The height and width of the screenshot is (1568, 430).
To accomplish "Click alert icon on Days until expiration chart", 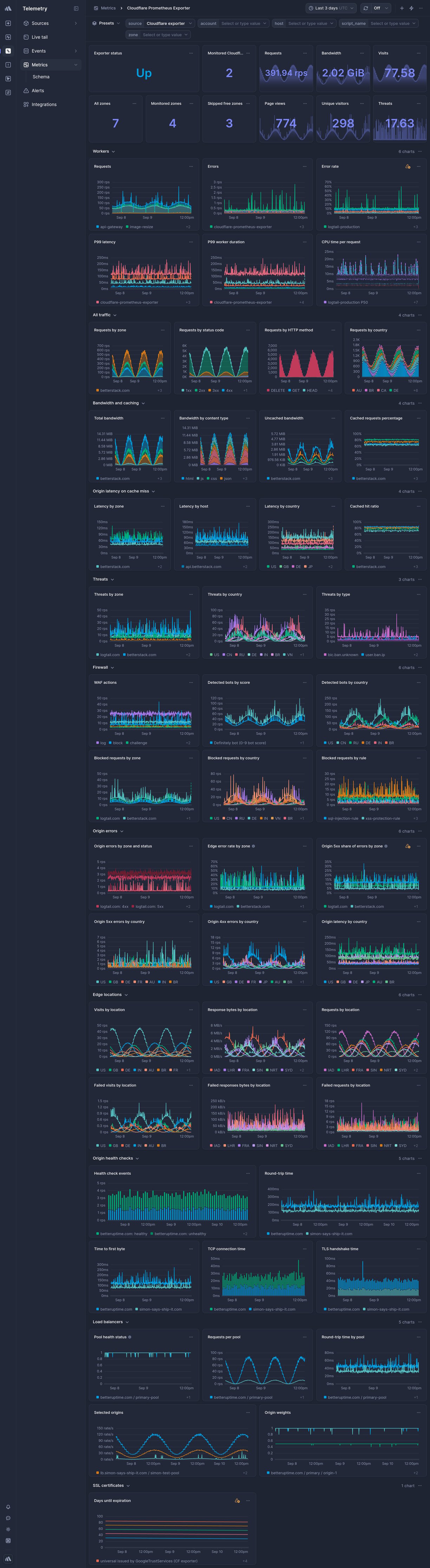I will coord(237,1501).
